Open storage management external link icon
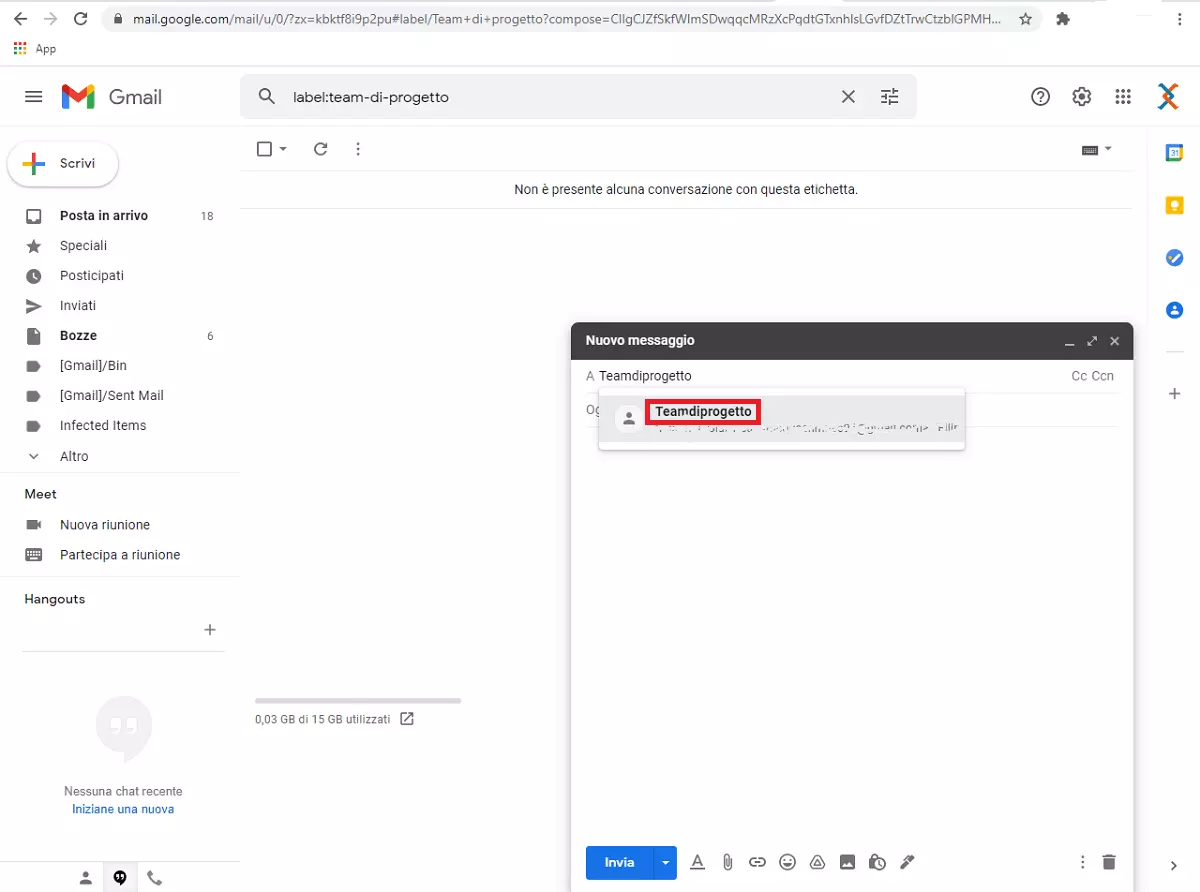The image size is (1200, 892). pyautogui.click(x=407, y=719)
